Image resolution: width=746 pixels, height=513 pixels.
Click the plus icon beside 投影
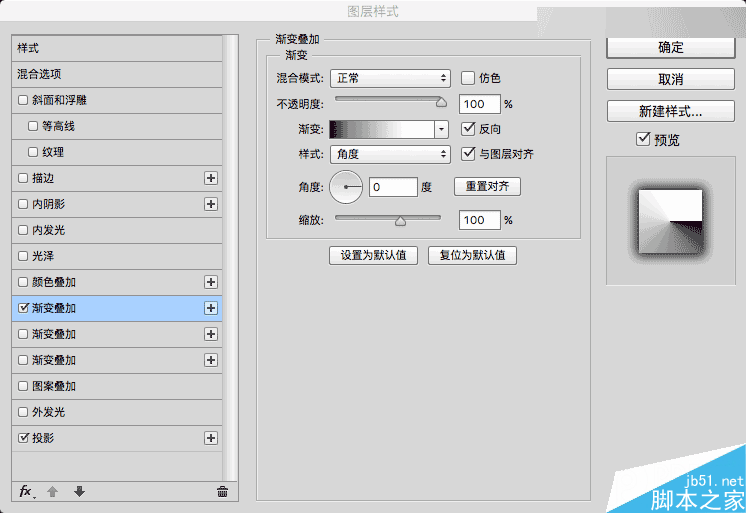point(211,438)
